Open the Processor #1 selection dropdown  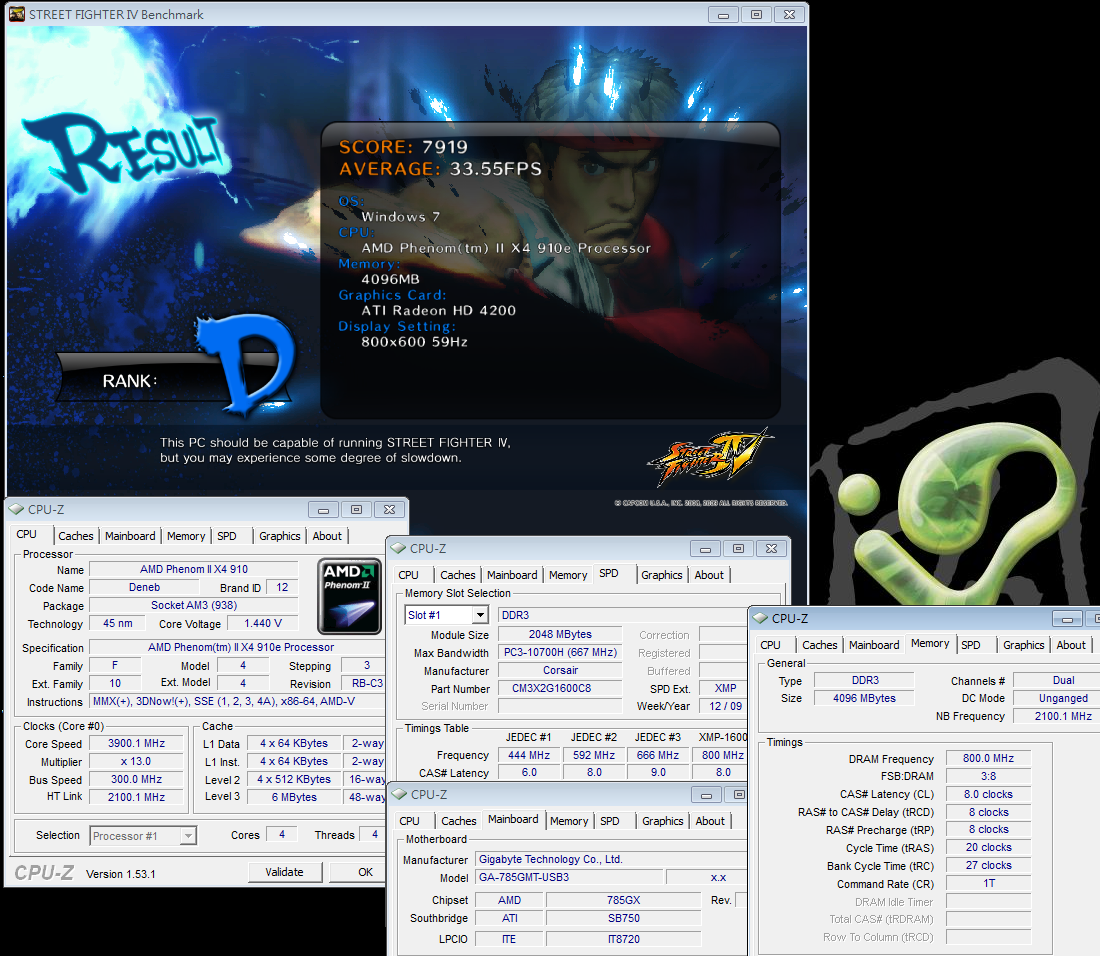pyautogui.click(x=187, y=836)
